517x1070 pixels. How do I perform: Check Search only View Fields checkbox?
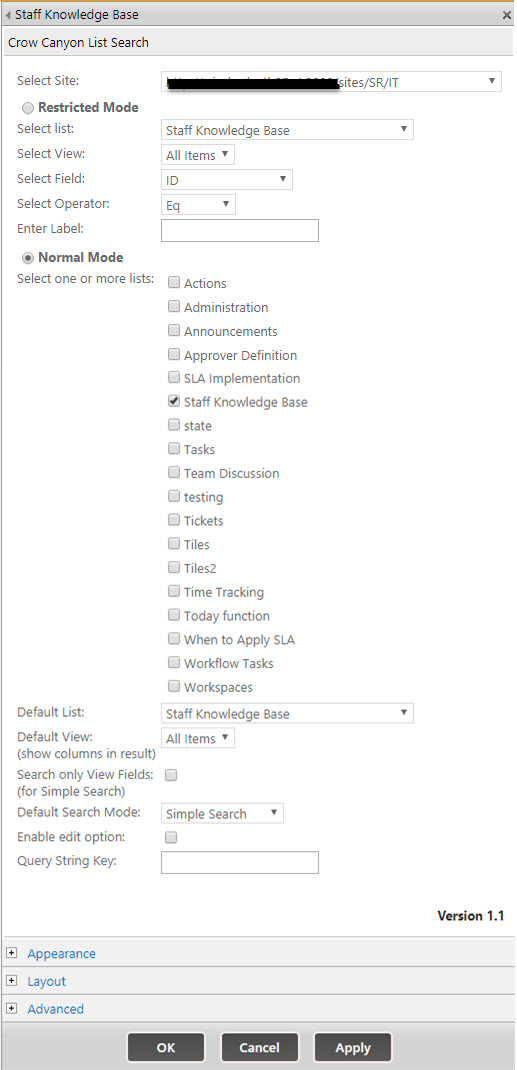pyautogui.click(x=171, y=775)
